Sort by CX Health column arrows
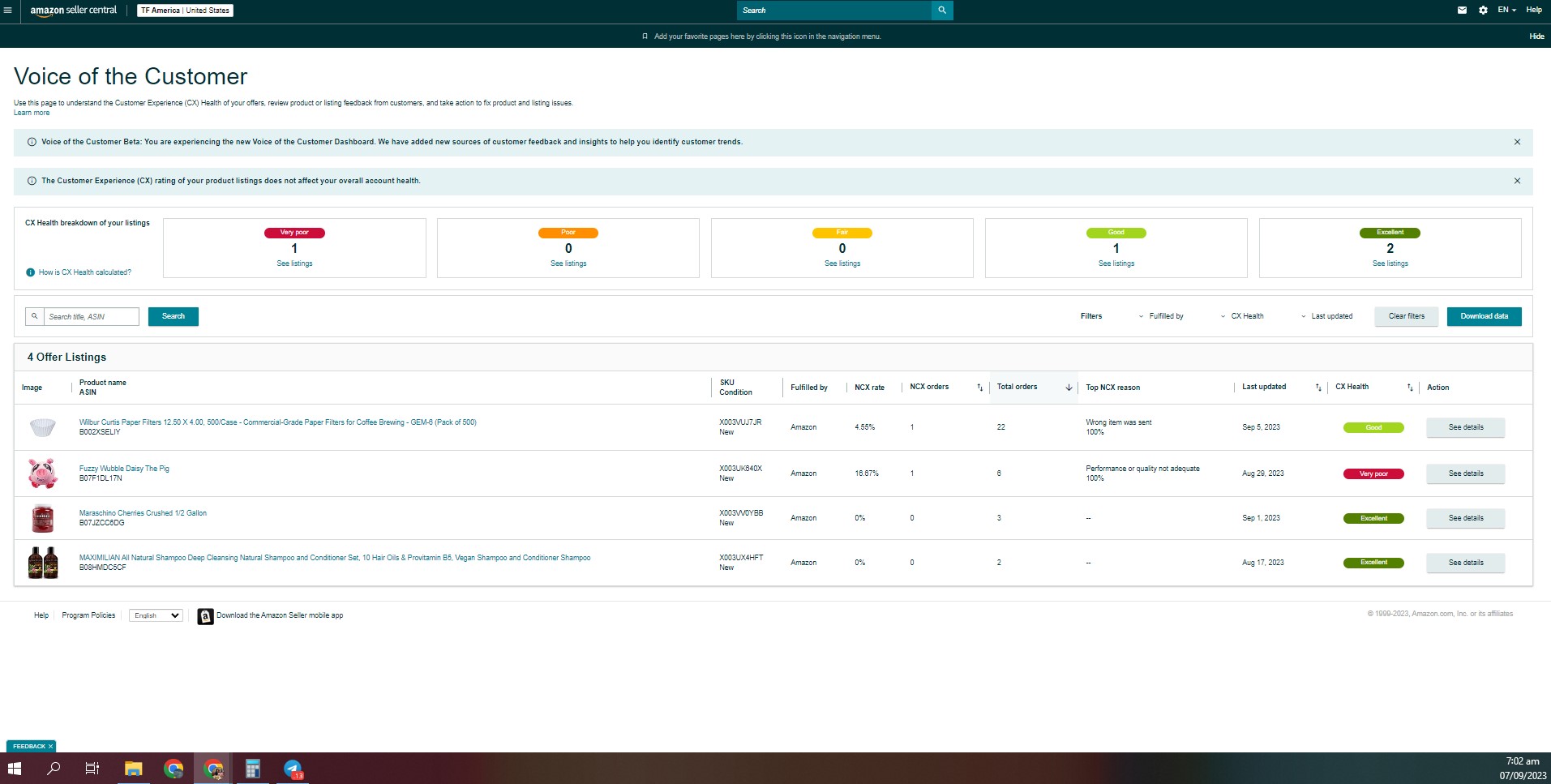Screen dimensions: 1551x784 pyautogui.click(x=1410, y=388)
